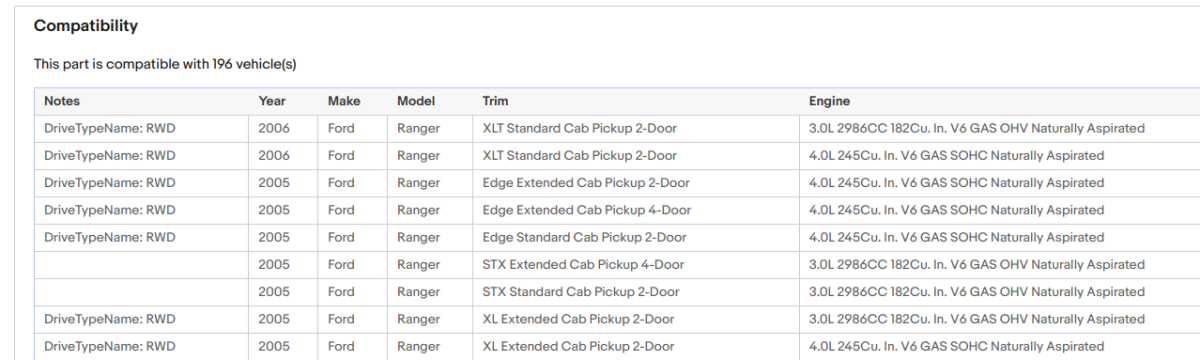Select the XLT Standard Cab 3.0L row
1200x360 pixels.
click(x=617, y=128)
